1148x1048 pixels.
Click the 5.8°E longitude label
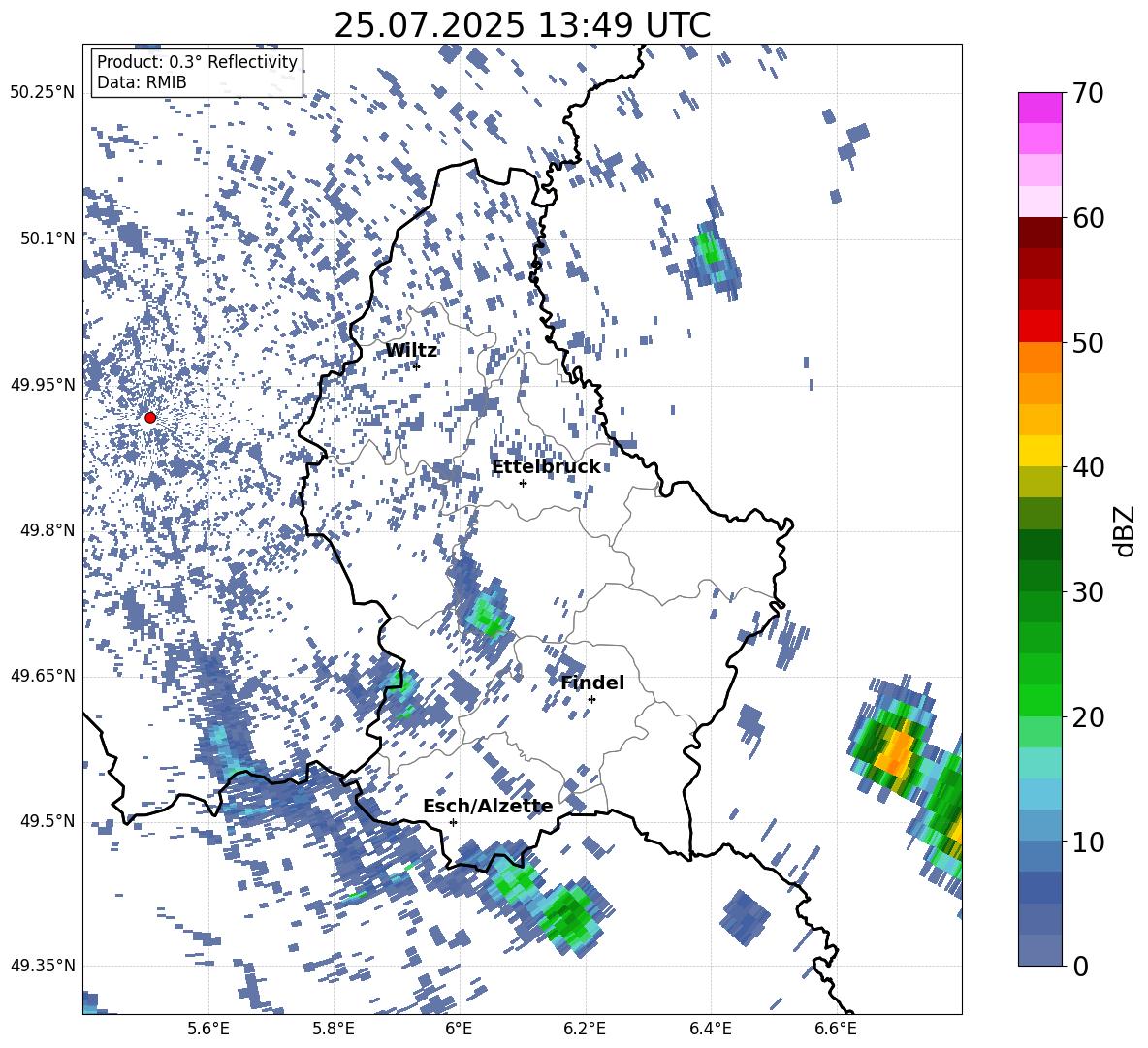tap(334, 1029)
